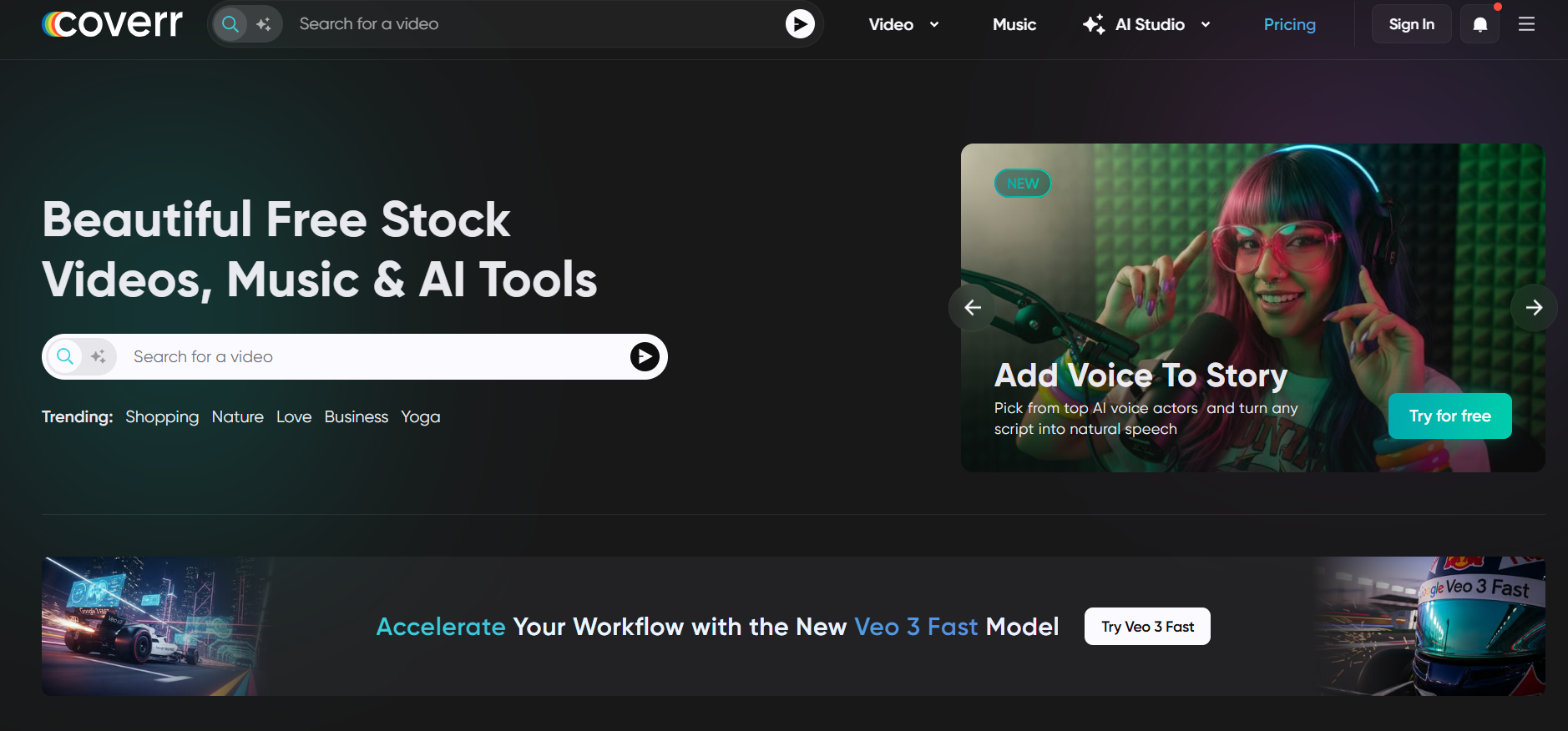This screenshot has height=731, width=1568.
Task: Focus the hero Search for a video field
Action: point(367,357)
